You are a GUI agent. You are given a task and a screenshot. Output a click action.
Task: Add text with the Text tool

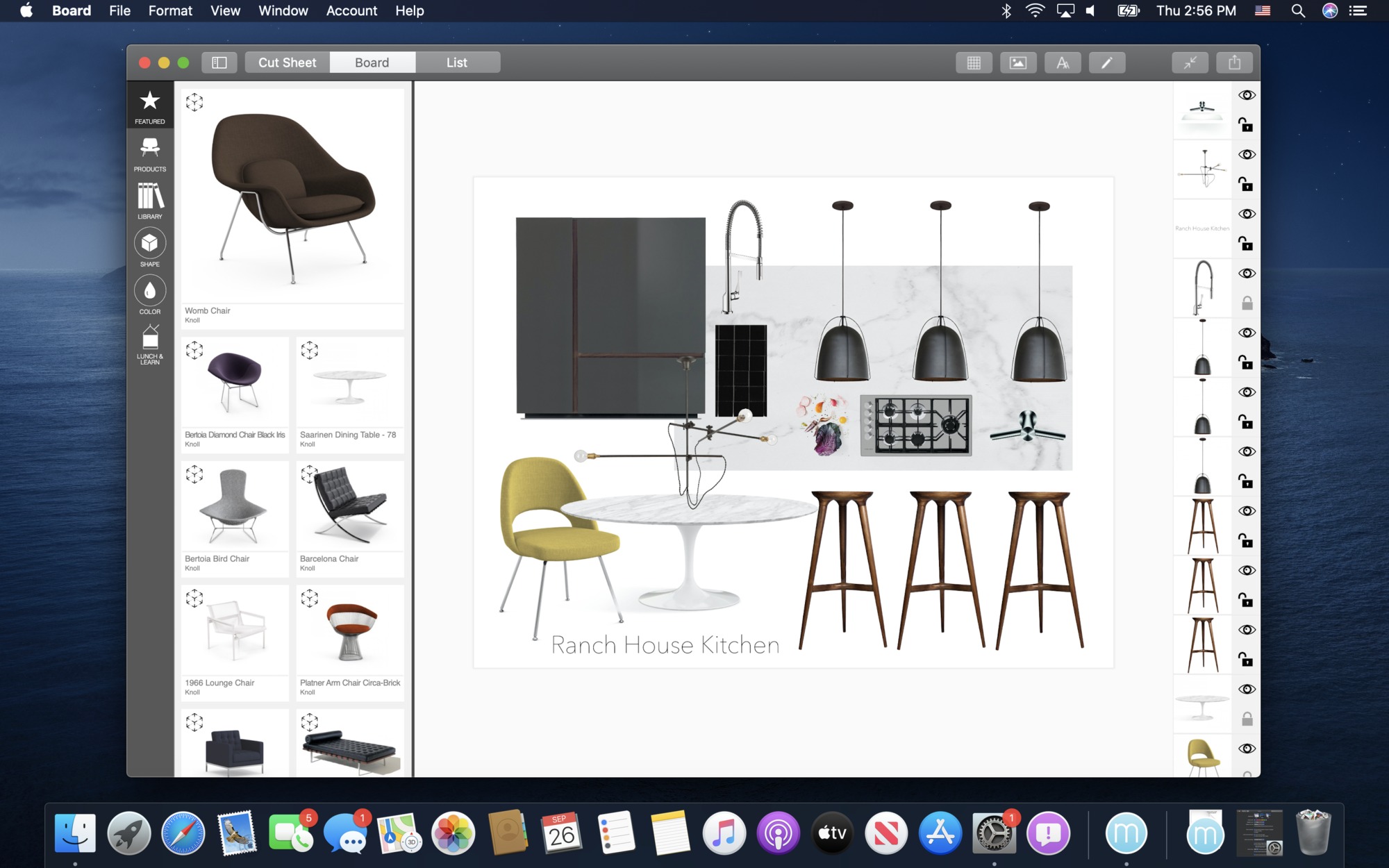(1063, 62)
